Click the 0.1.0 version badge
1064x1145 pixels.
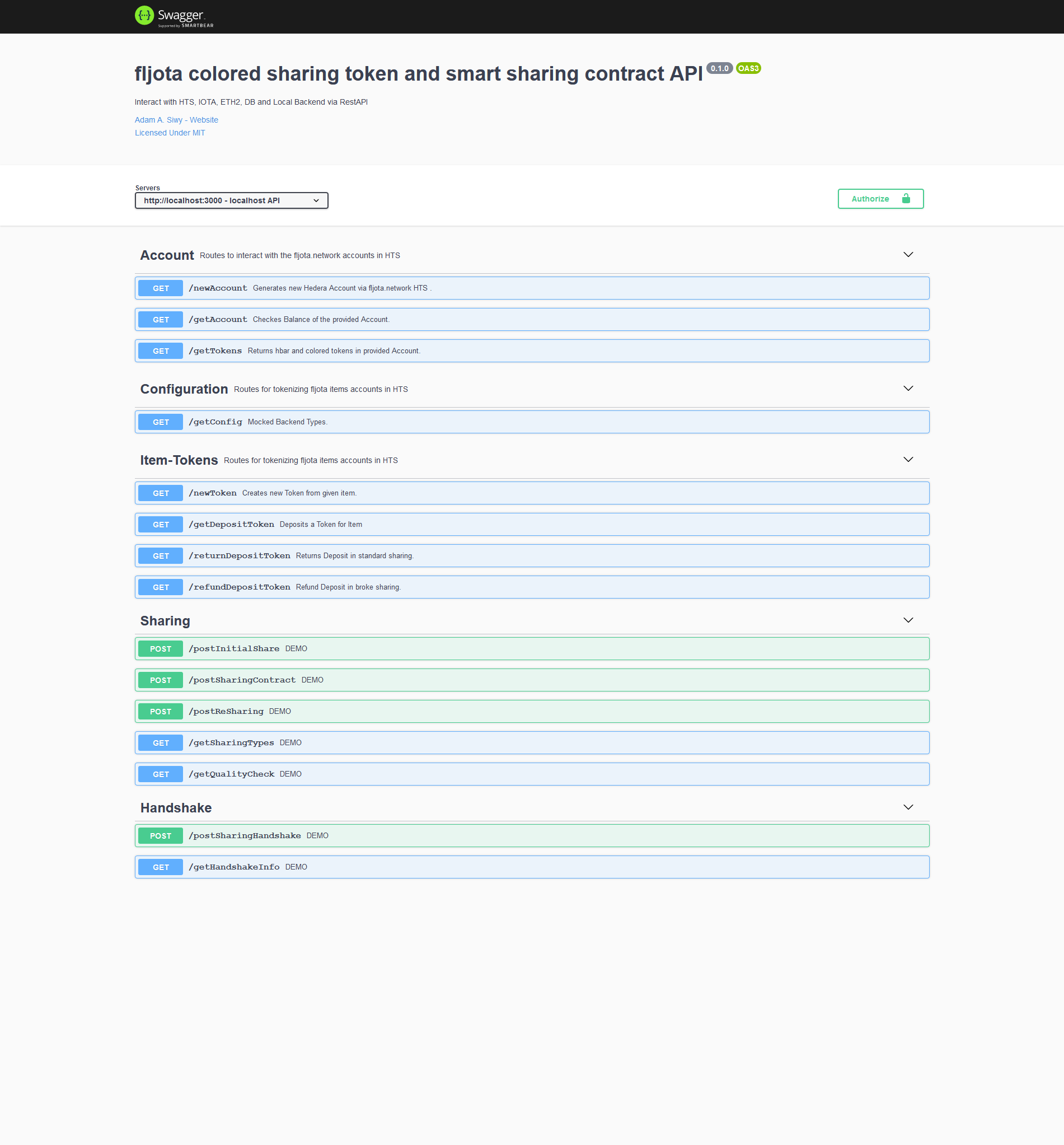(x=719, y=68)
